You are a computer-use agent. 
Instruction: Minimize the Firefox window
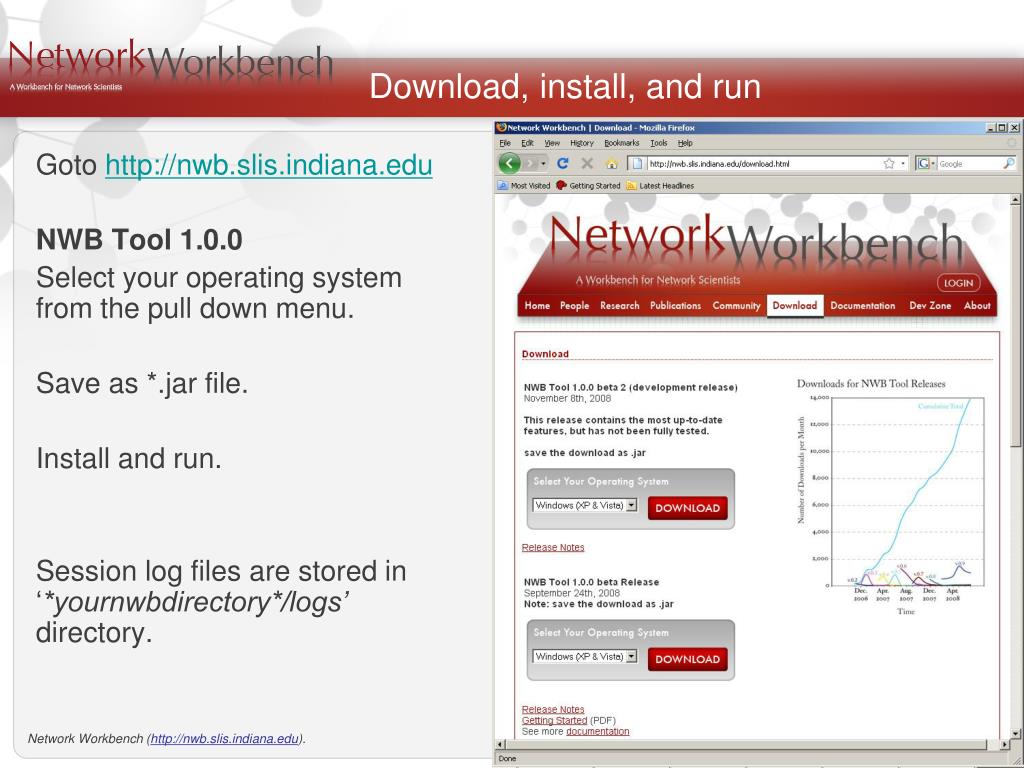point(991,128)
